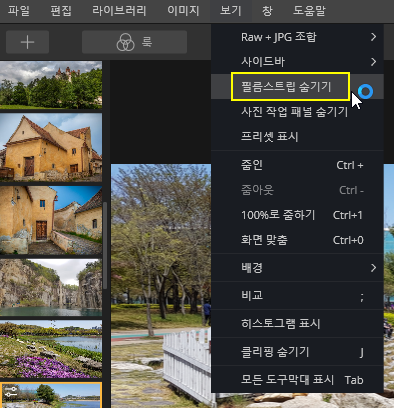Open the 편집 menu
This screenshot has width=394, height=408.
[61, 11]
